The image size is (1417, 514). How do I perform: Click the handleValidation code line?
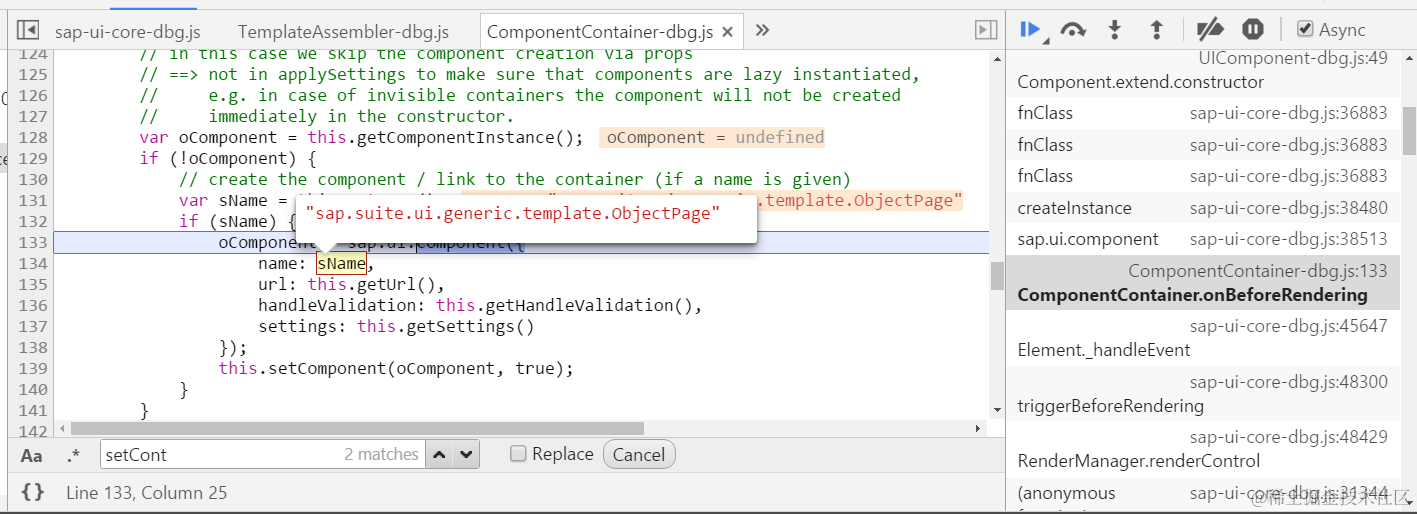click(480, 305)
